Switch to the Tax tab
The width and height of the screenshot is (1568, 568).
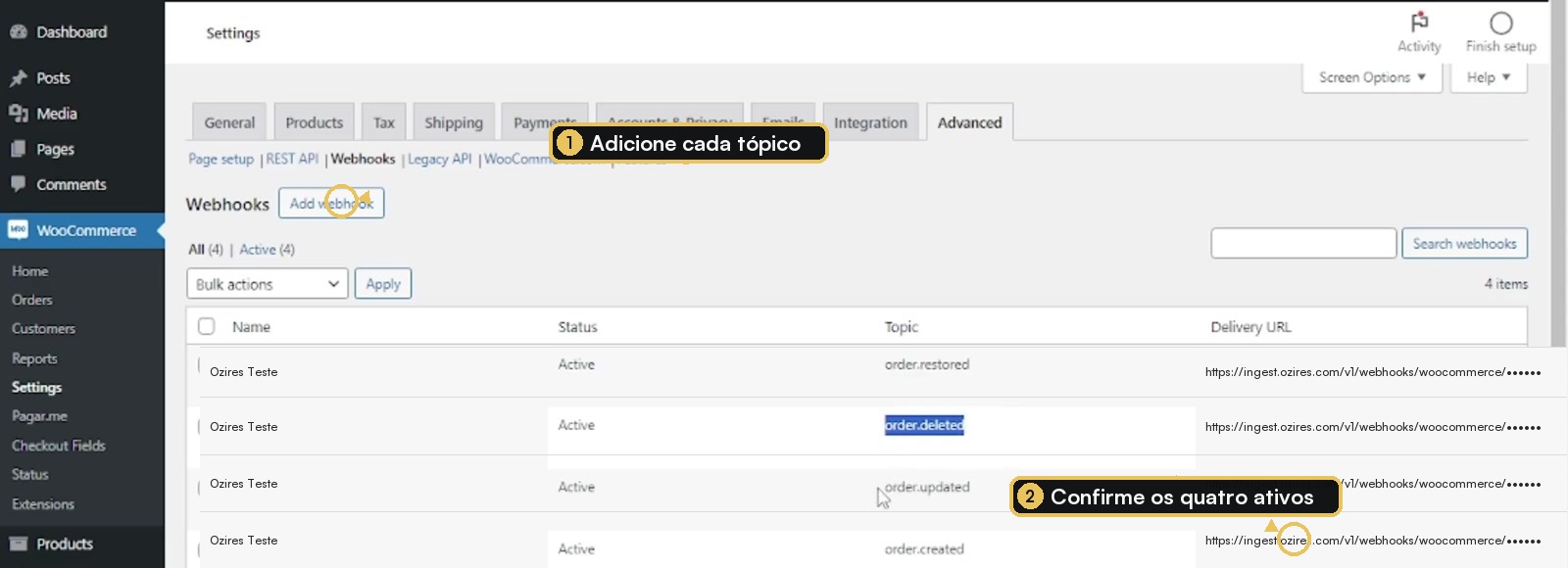tap(384, 122)
